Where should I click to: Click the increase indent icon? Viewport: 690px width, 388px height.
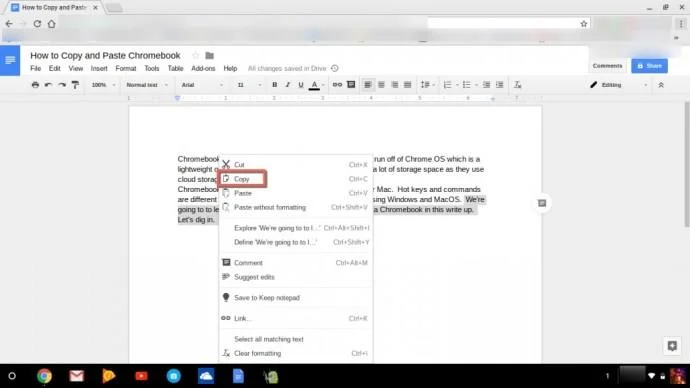point(499,85)
